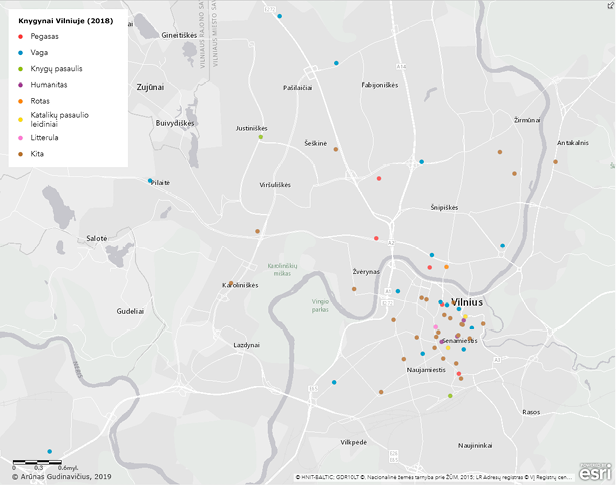Screen dimensions: 616x485
Task: Click the pink Litterula marker in Vilnius center
Action: click(x=435, y=327)
